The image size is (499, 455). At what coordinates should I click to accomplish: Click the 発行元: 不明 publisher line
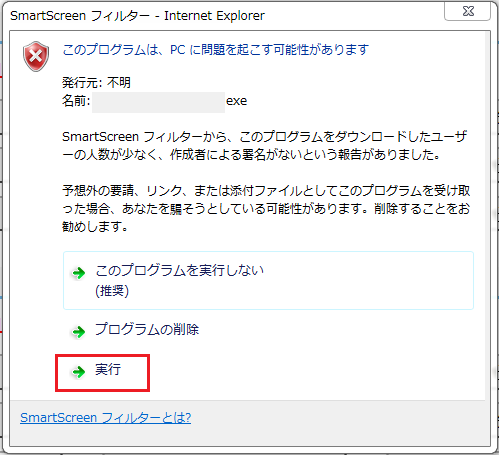click(x=96, y=82)
